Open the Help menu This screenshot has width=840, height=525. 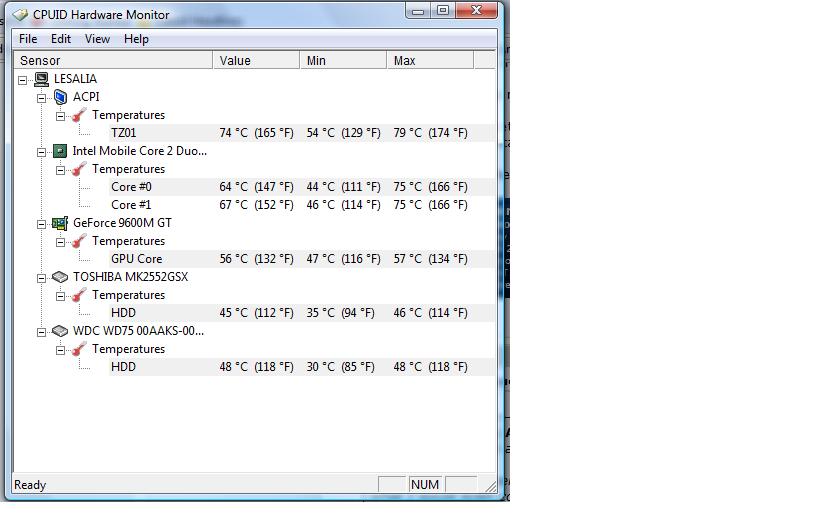pyautogui.click(x=136, y=39)
